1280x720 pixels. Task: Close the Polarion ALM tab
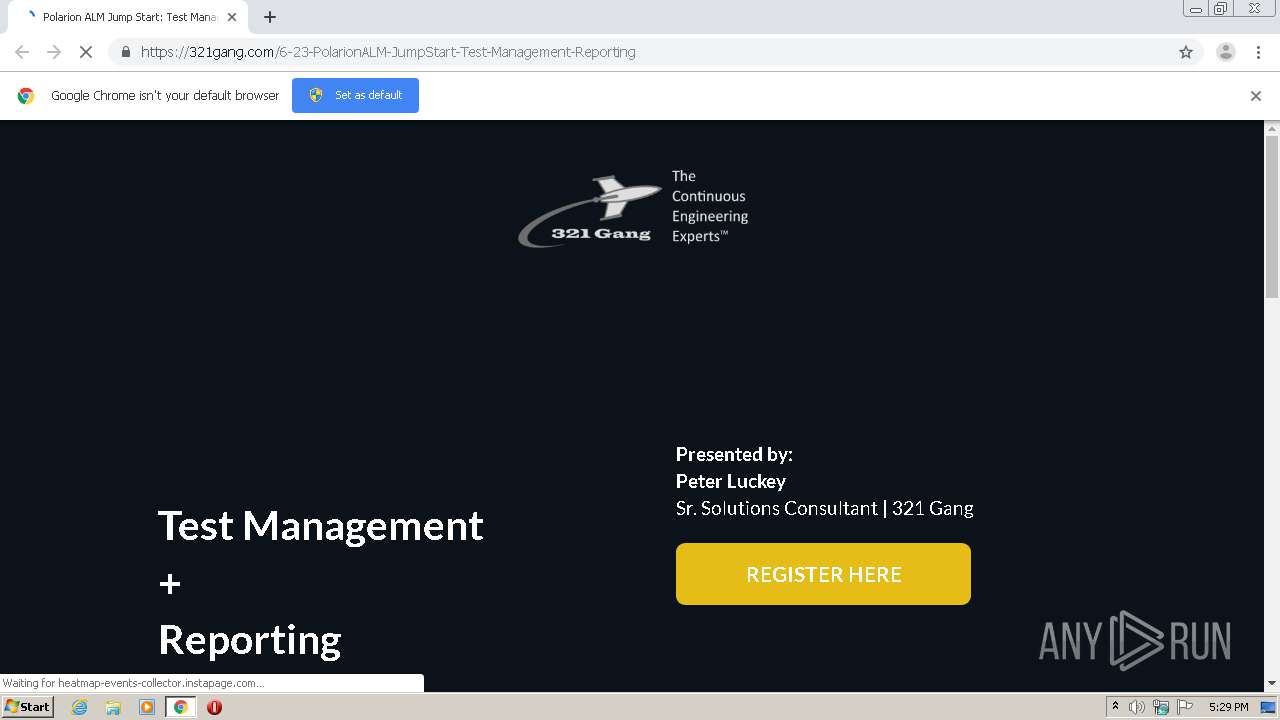point(232,17)
